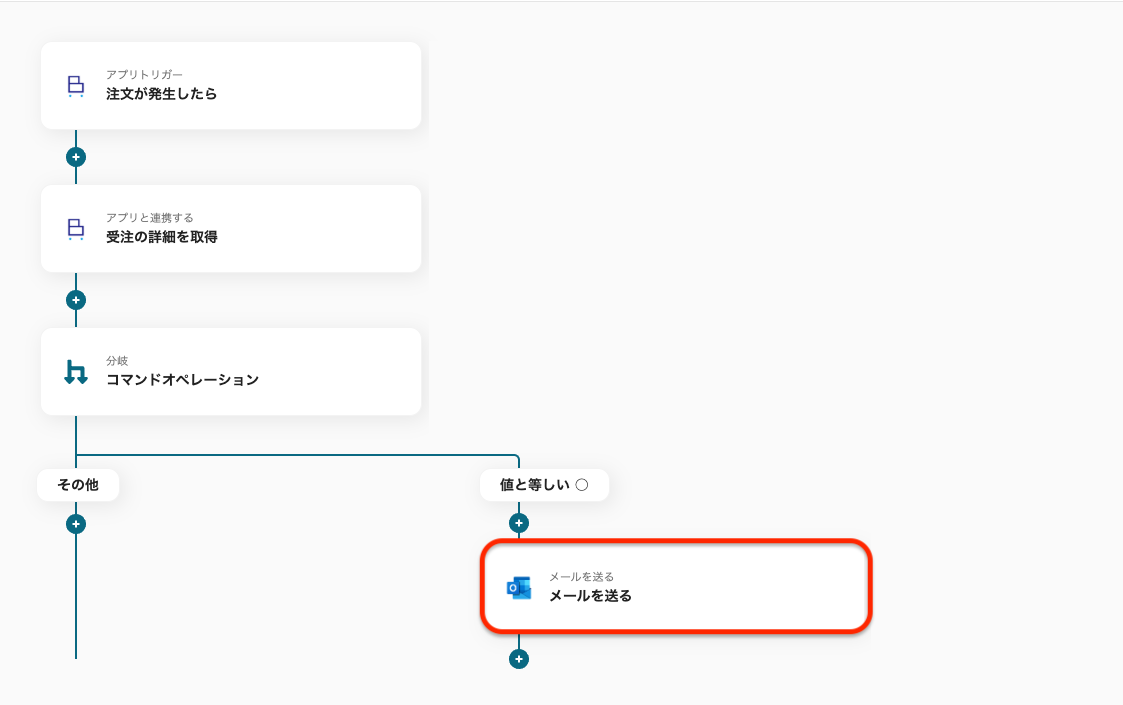The image size is (1123, 705).
Task: Add a step below the 注文が発生したら trigger
Action: 76,157
